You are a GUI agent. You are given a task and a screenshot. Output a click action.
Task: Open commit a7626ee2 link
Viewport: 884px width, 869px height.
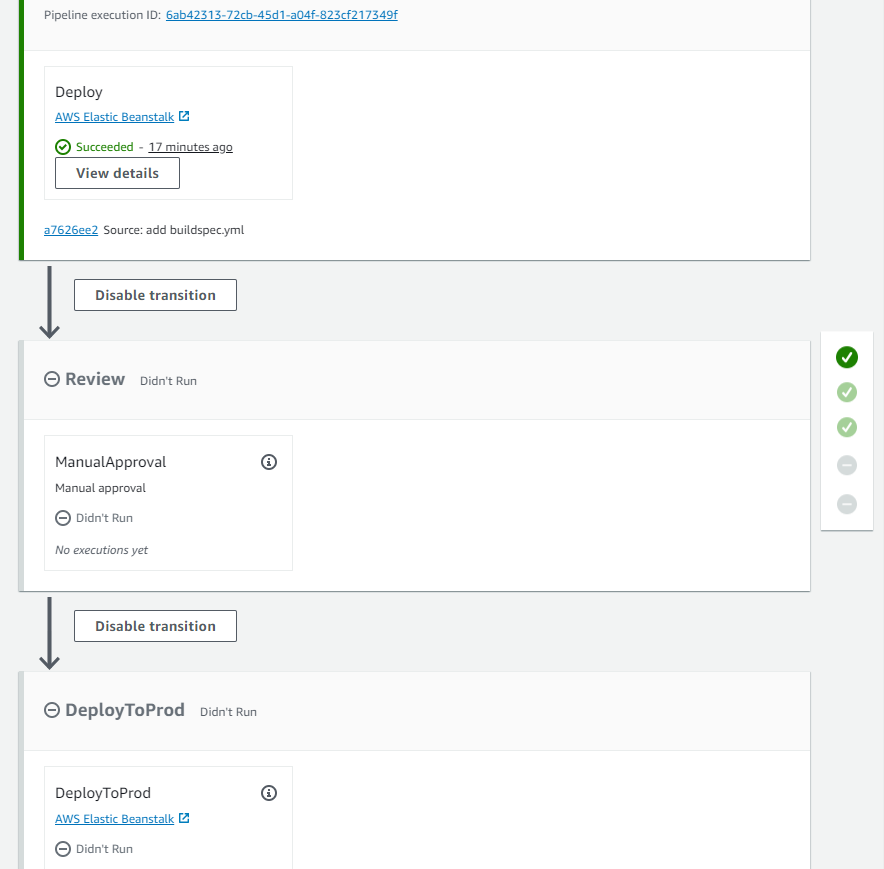(x=71, y=230)
